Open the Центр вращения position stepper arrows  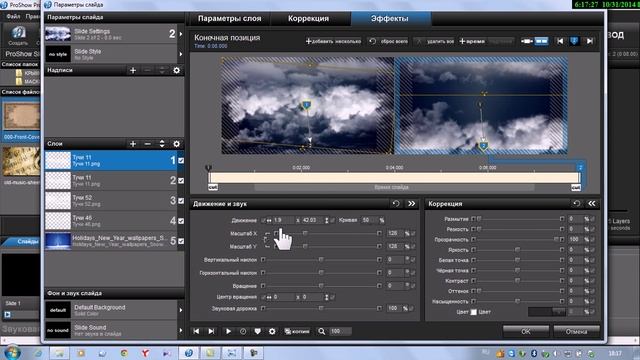click(326, 297)
